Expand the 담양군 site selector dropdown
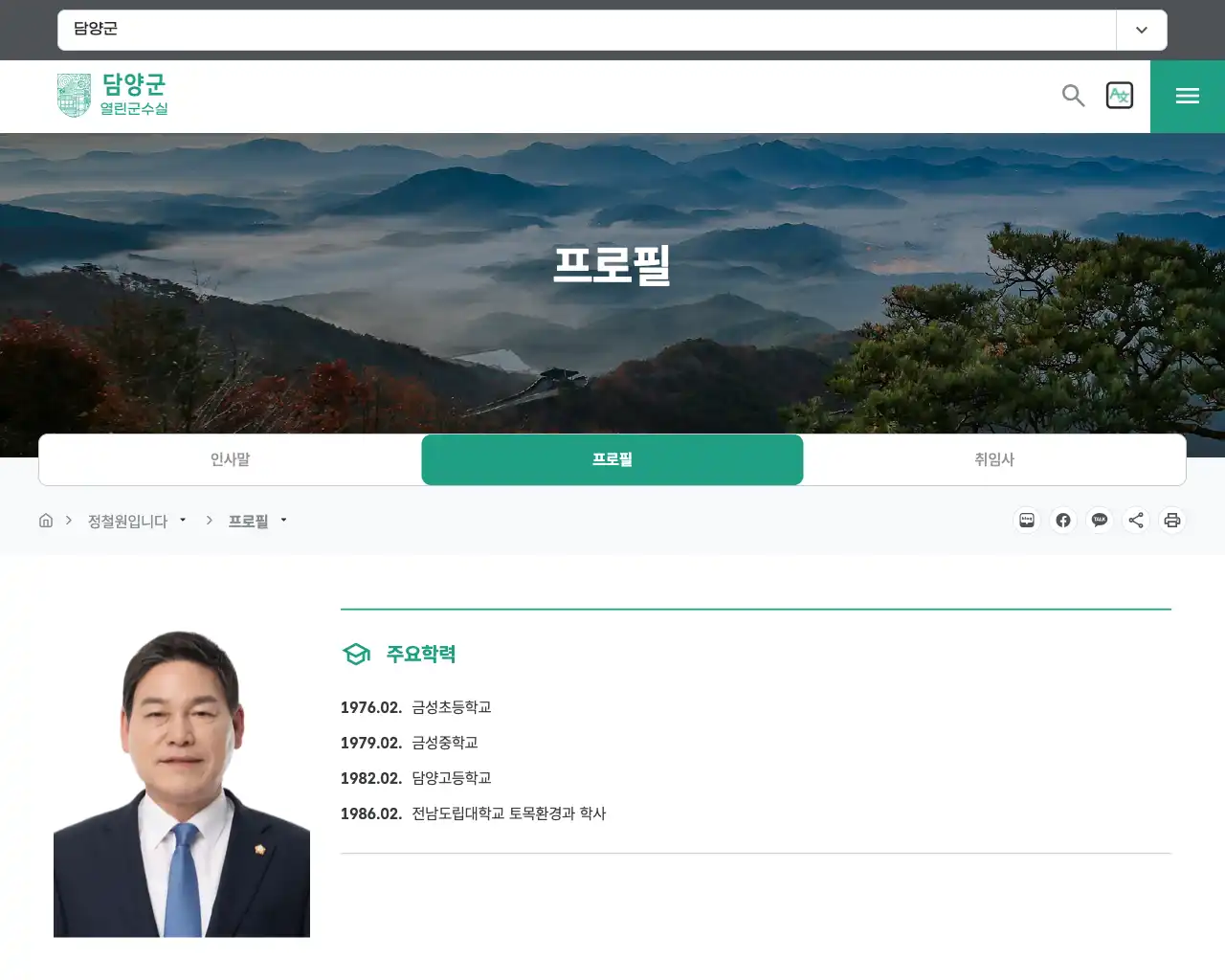This screenshot has height=980, width=1225. [1141, 30]
